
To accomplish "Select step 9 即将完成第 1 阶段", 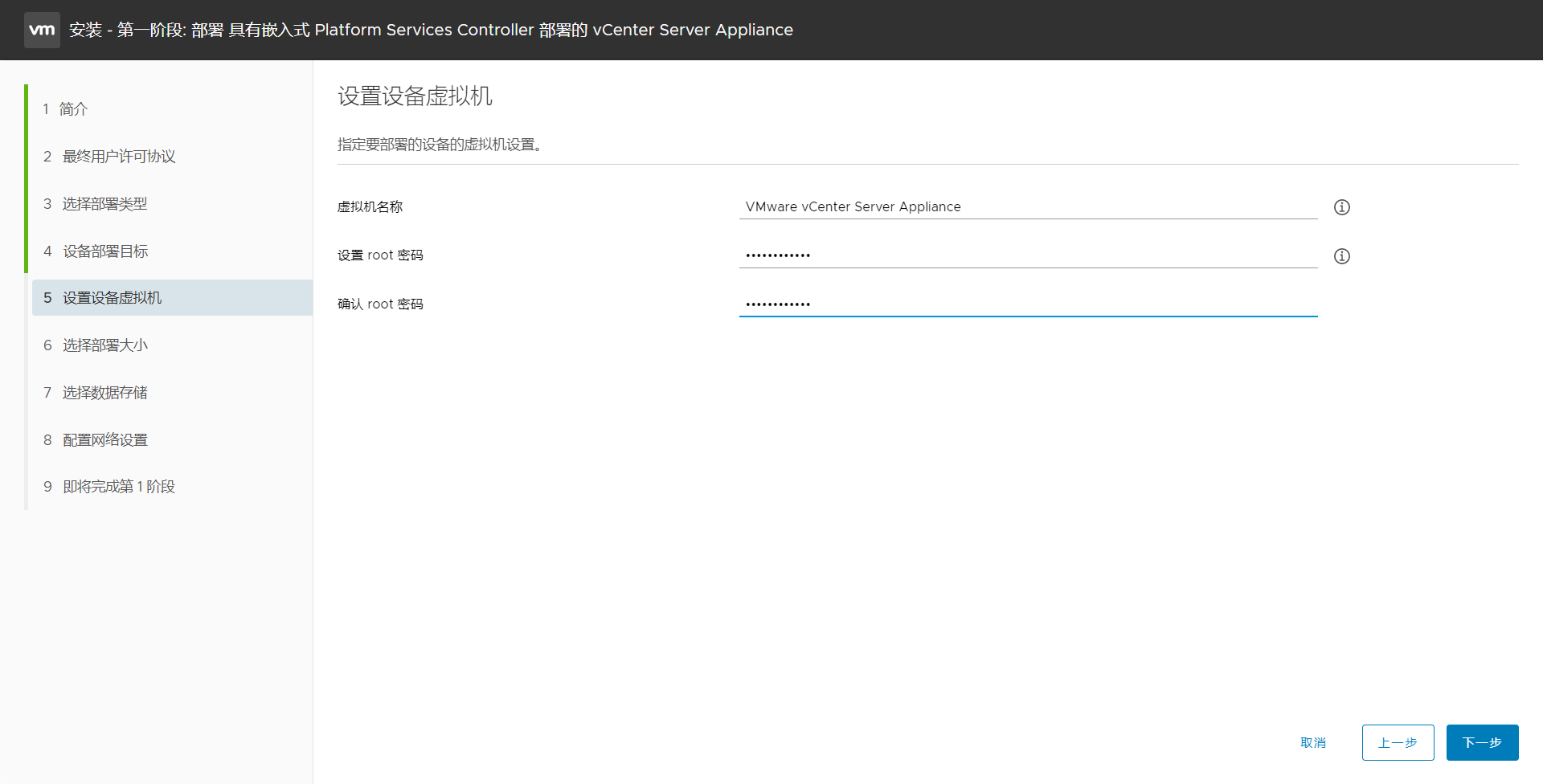I will pyautogui.click(x=109, y=487).
